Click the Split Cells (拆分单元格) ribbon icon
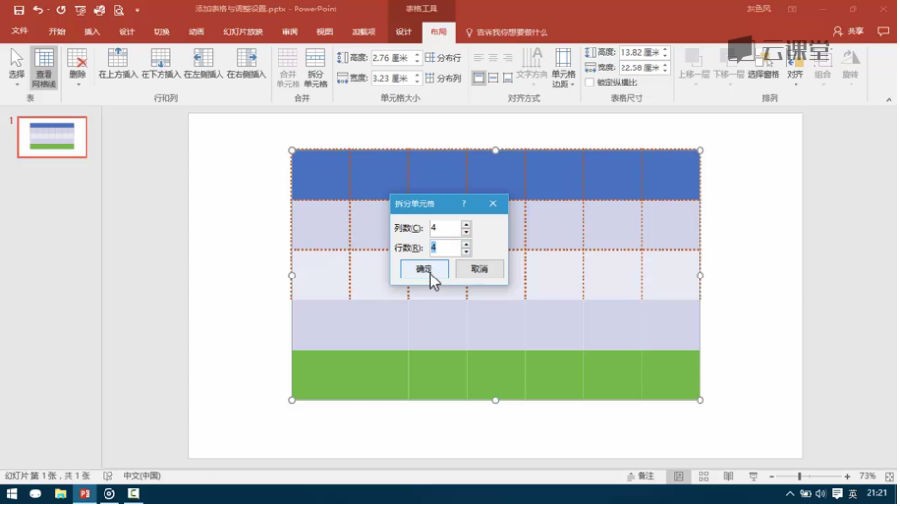Screen dimensions: 900x506 point(315,64)
